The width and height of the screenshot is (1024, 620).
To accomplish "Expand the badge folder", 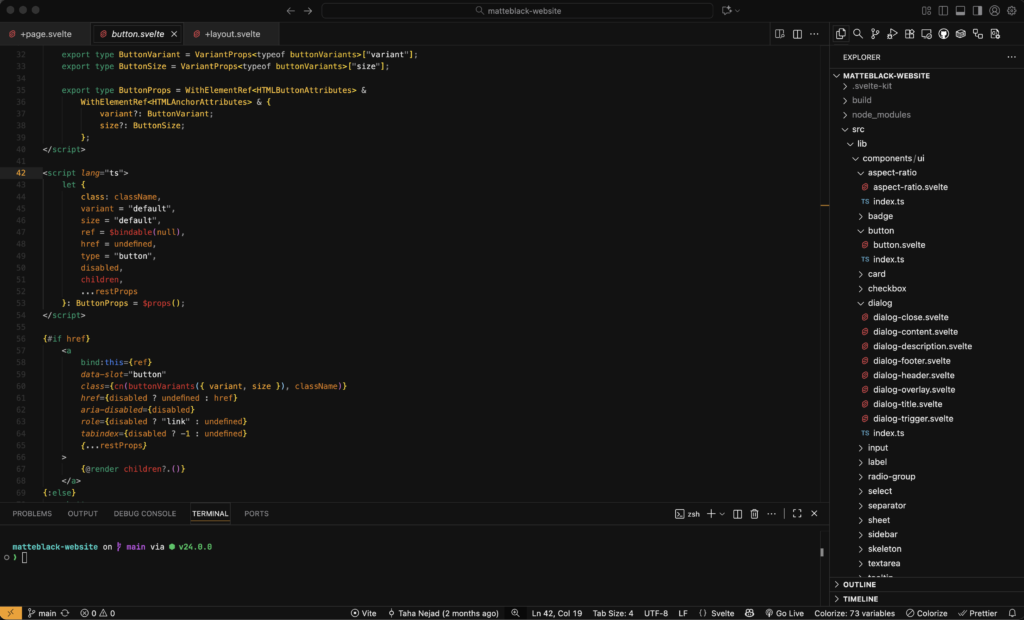I will [x=880, y=216].
